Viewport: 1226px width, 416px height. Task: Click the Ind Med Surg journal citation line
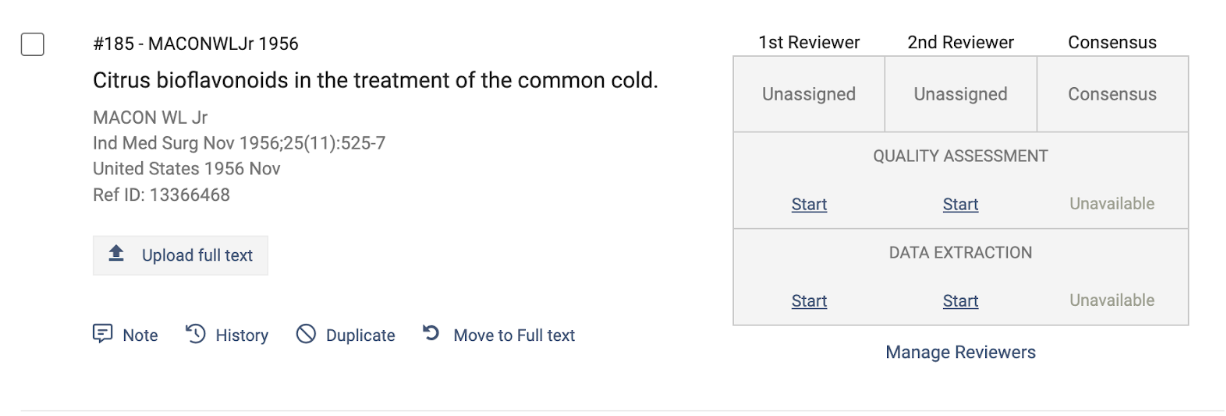click(239, 143)
